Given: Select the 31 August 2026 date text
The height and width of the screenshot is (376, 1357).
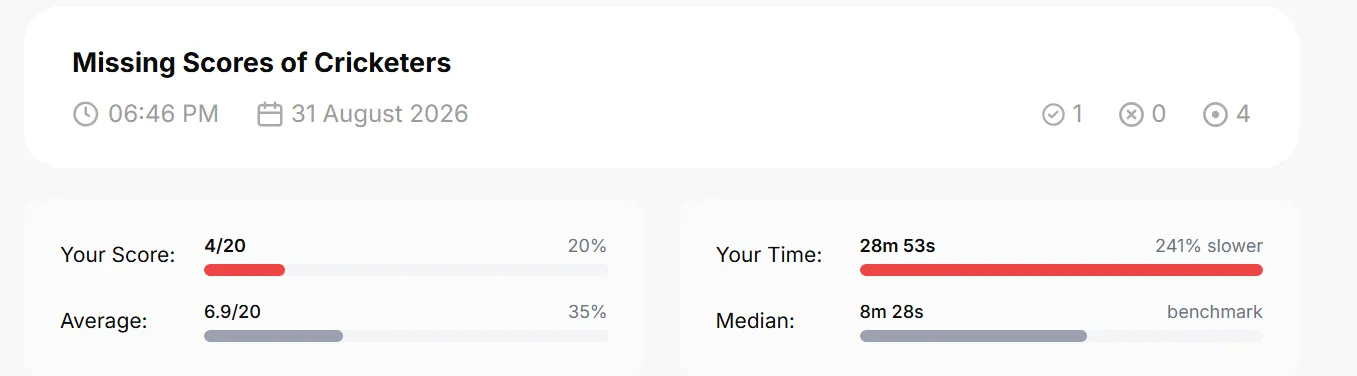Looking at the screenshot, I should pos(380,114).
